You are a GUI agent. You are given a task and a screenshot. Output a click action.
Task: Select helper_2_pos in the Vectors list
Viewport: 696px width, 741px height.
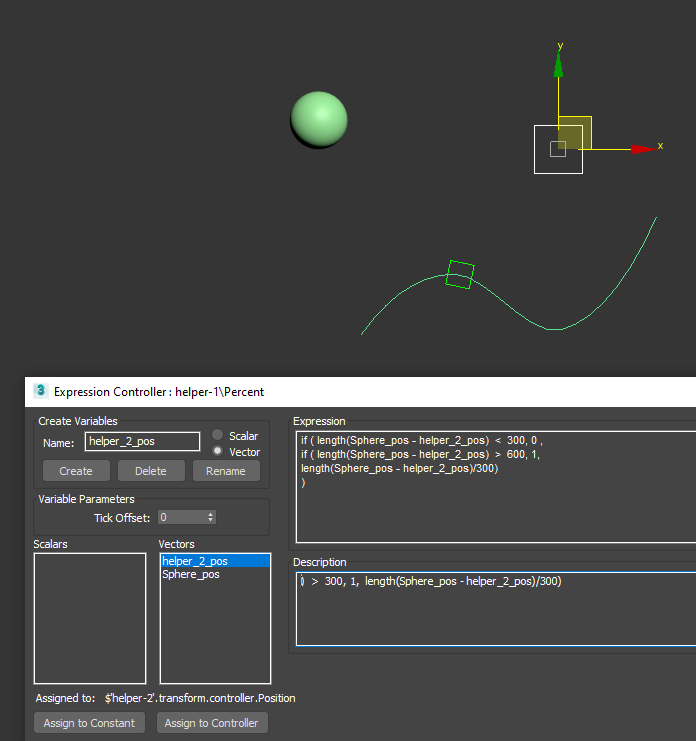(195, 561)
